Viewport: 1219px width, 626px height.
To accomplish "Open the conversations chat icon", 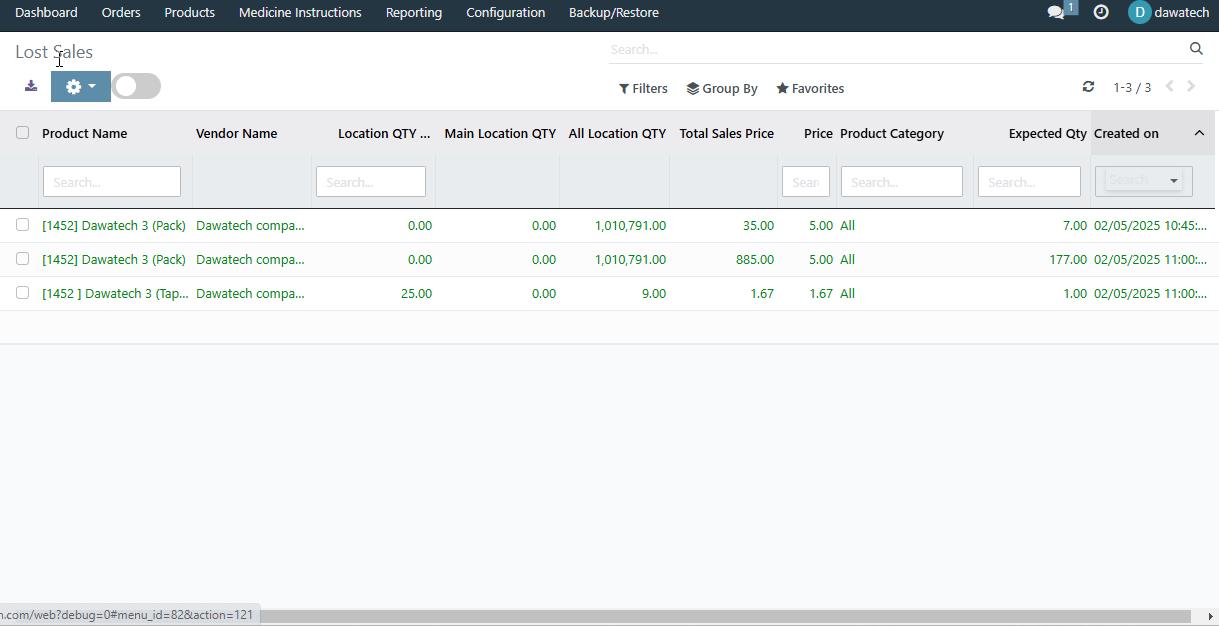I will pos(1056,13).
